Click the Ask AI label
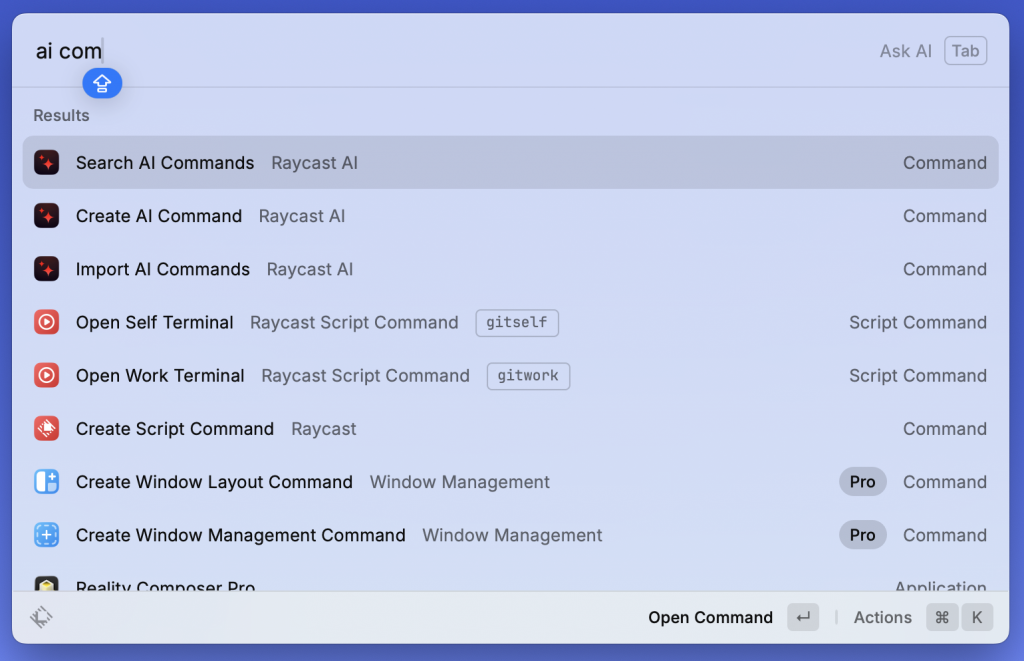 coord(905,51)
